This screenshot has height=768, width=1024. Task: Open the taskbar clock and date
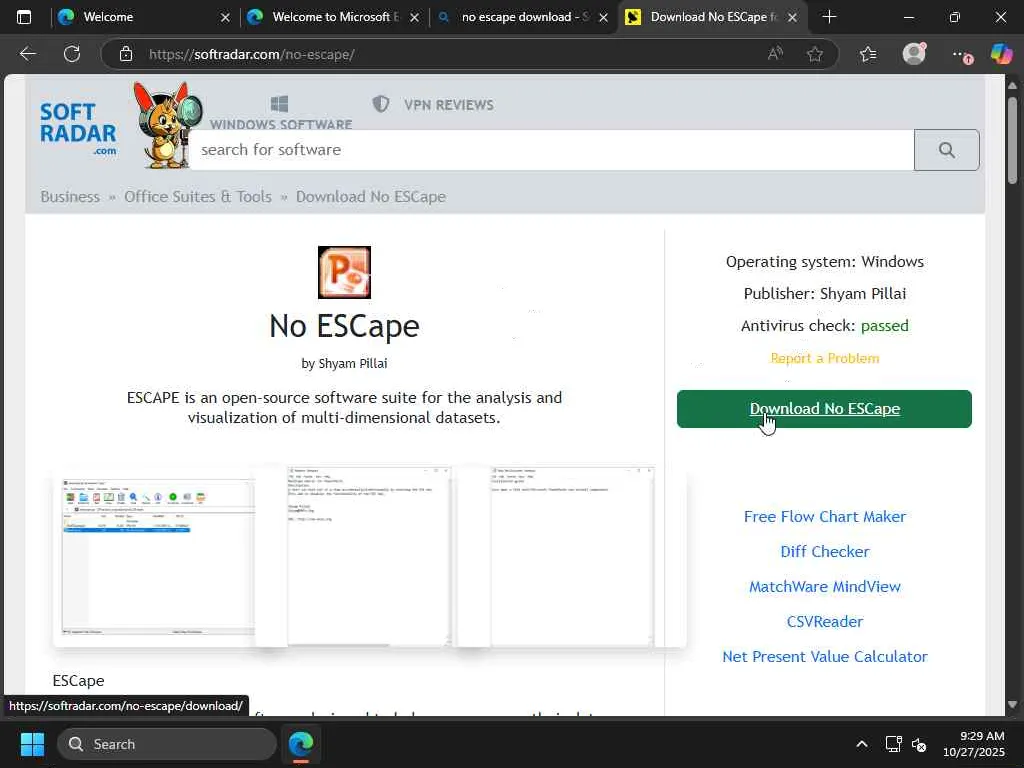(x=973, y=744)
